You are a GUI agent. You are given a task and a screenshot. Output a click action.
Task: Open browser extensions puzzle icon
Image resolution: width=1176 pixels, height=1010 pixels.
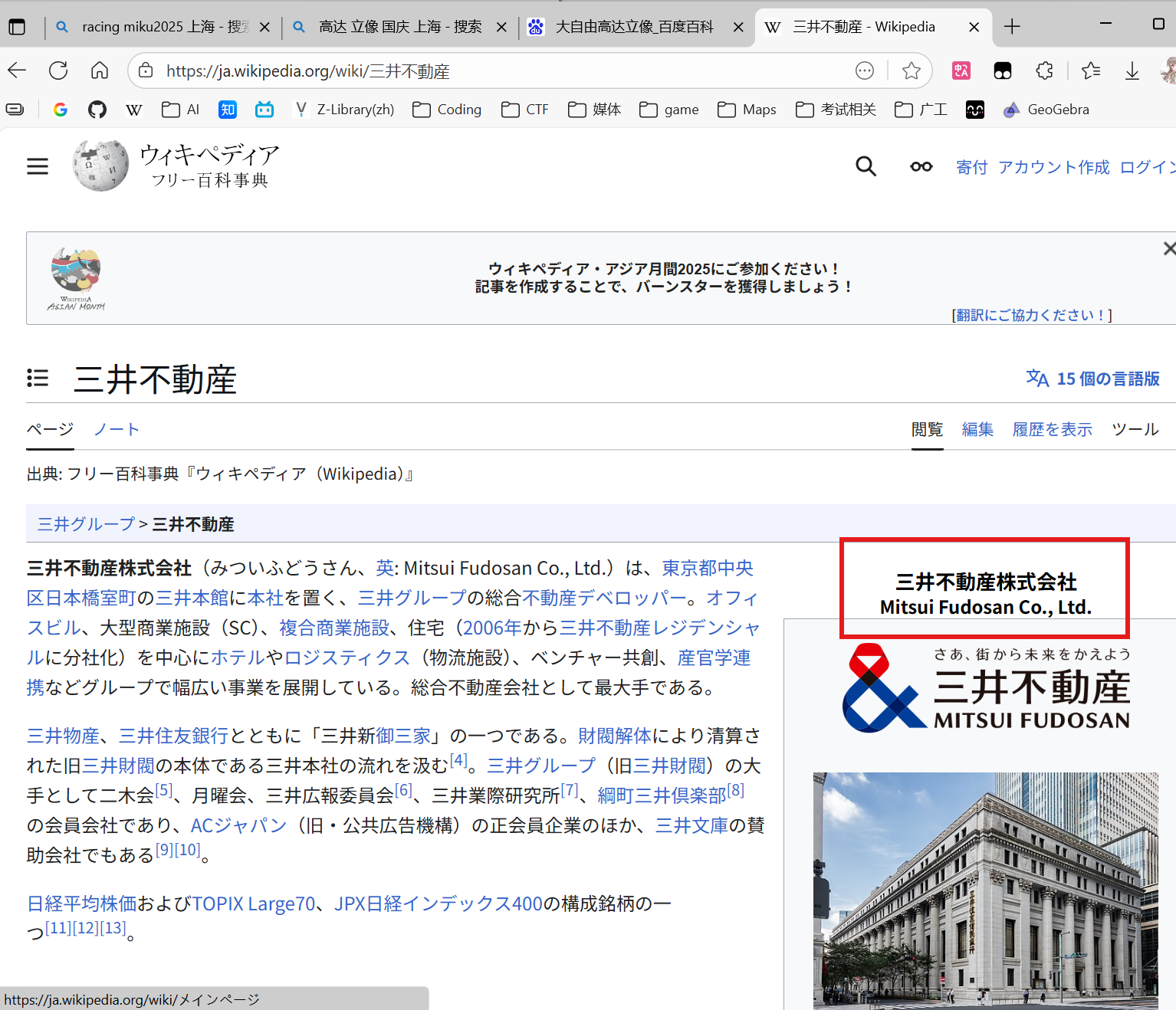[x=1044, y=71]
